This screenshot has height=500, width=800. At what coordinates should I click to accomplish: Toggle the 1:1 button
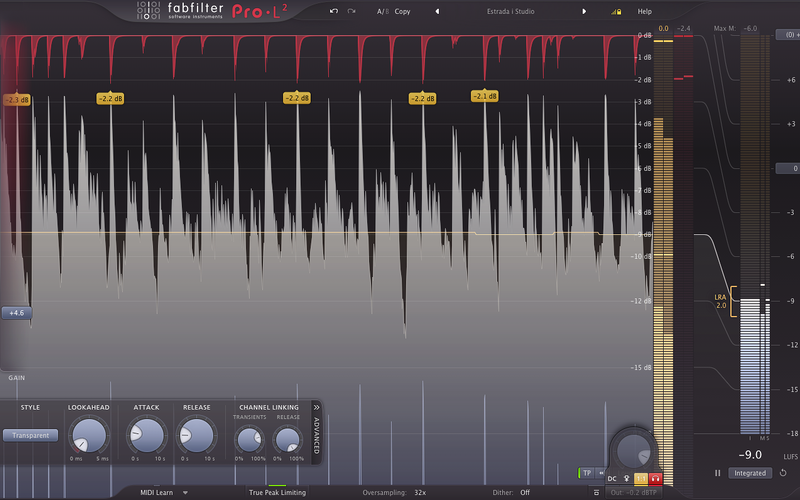(x=641, y=479)
